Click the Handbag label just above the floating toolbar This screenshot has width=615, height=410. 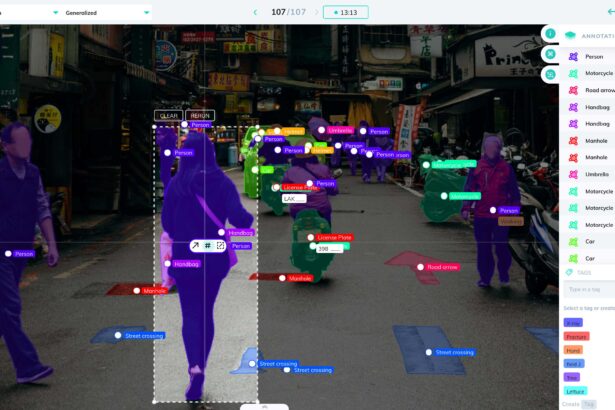point(240,233)
